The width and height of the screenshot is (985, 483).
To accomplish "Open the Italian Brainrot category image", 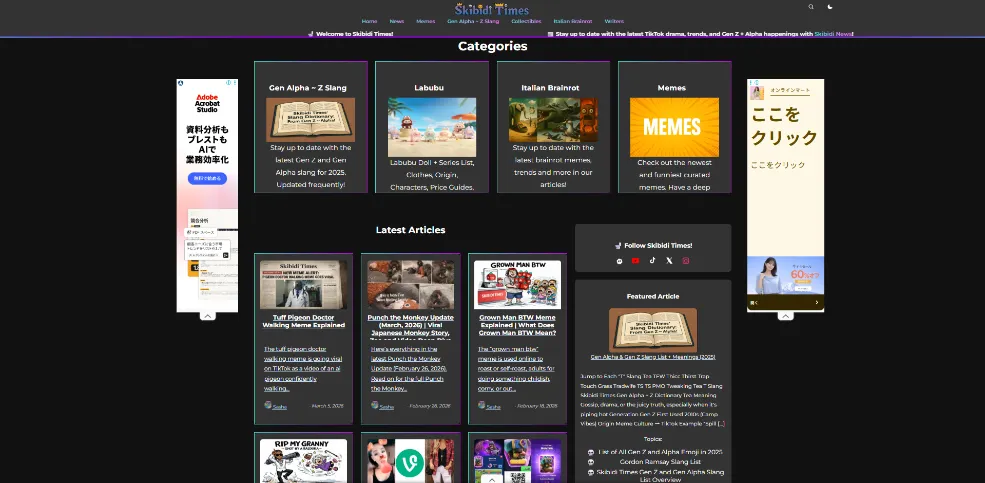I will pos(553,119).
